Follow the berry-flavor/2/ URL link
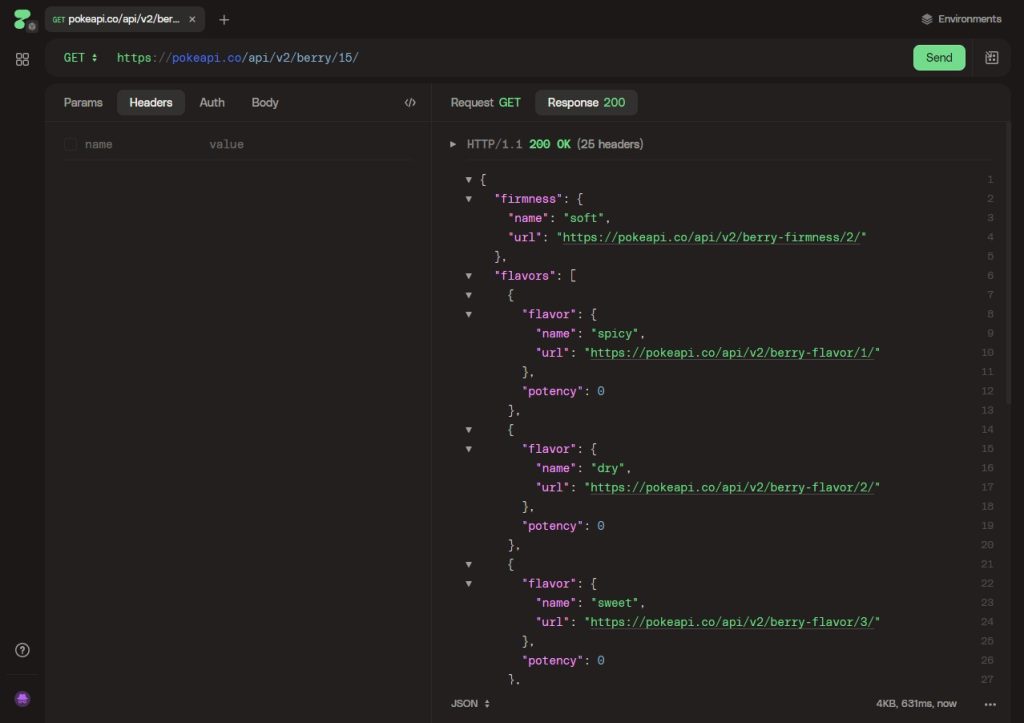This screenshot has width=1024, height=723. [732, 487]
